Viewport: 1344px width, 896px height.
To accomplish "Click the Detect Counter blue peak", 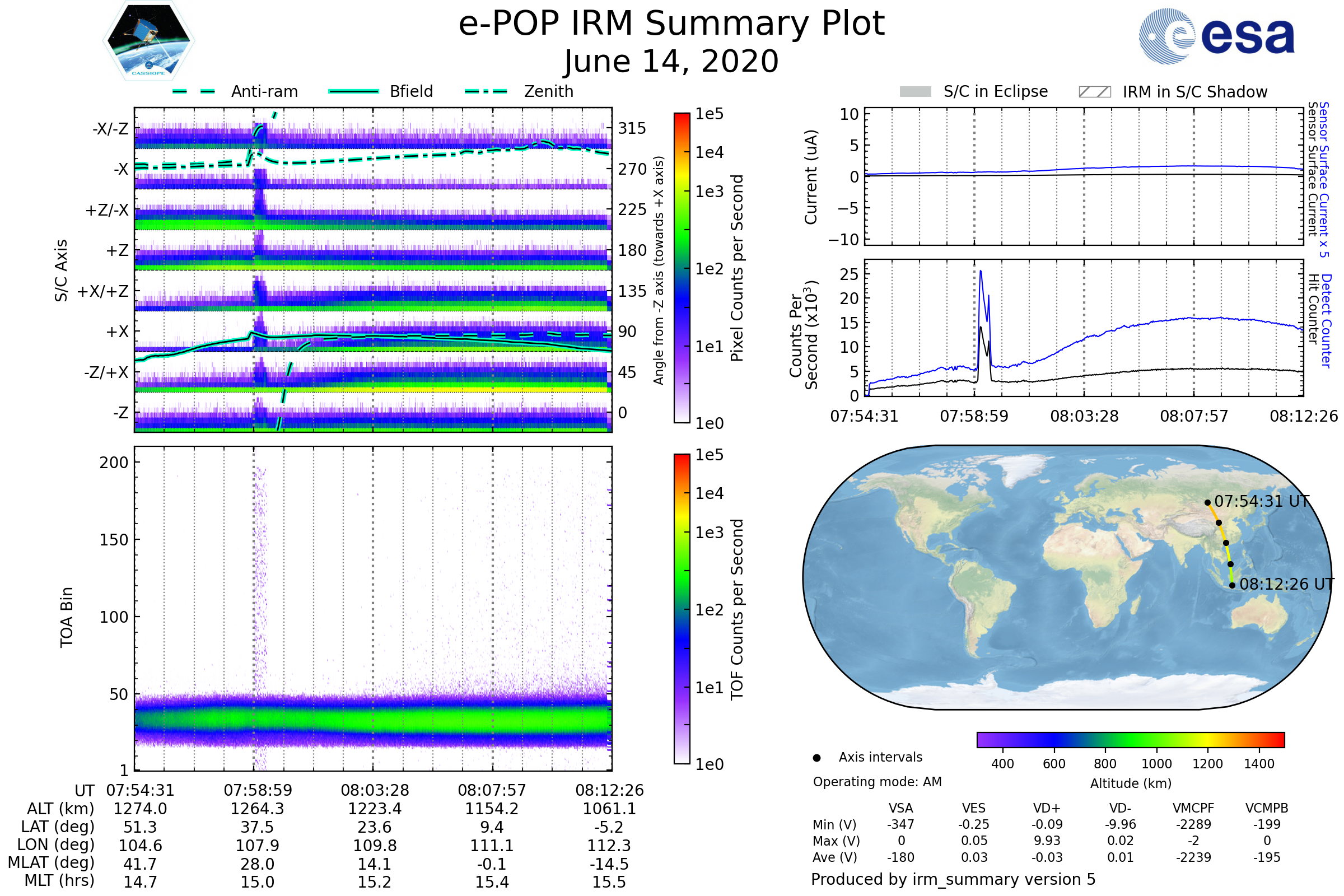I will [981, 273].
